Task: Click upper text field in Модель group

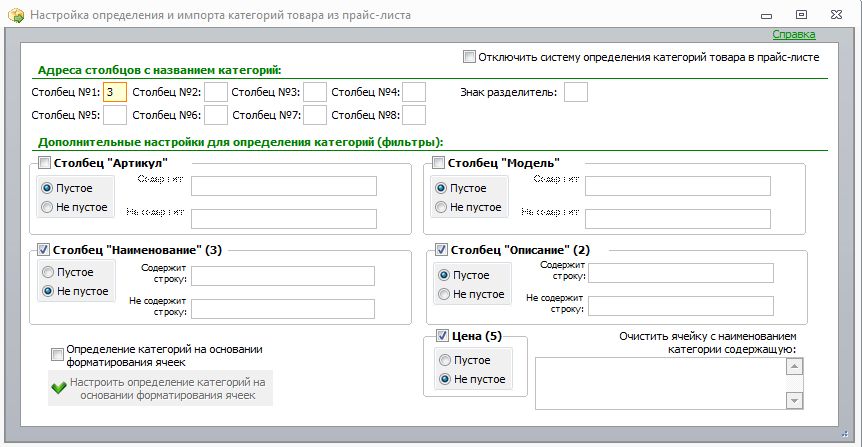Action: point(678,186)
